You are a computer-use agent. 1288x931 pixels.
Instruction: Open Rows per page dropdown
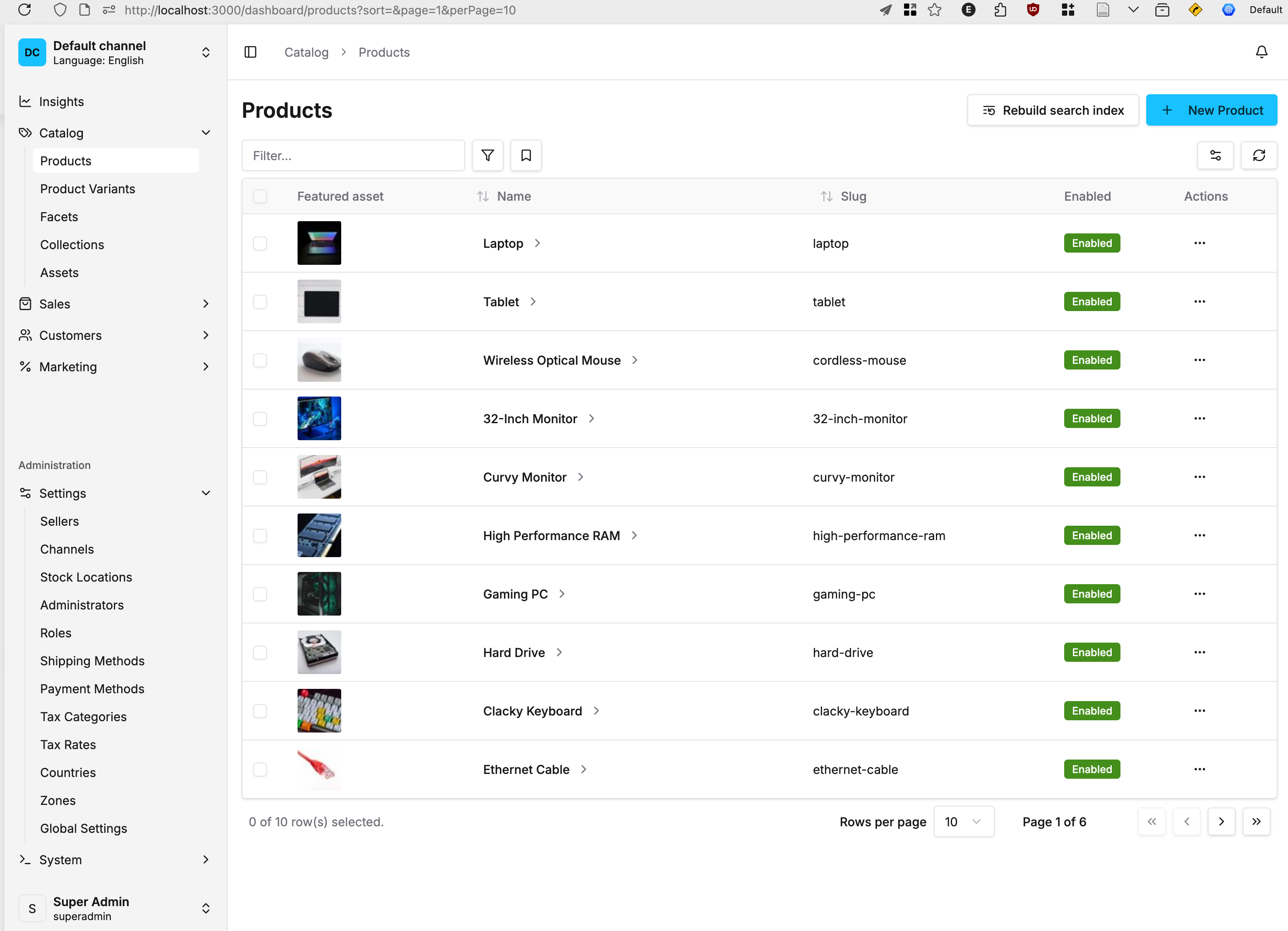[963, 821]
